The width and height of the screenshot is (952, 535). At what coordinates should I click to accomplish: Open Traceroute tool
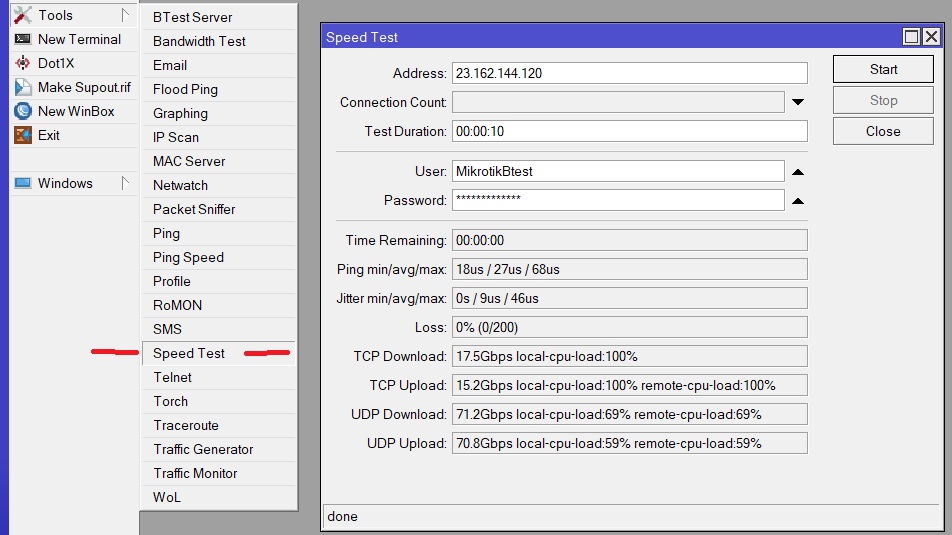(x=219, y=425)
